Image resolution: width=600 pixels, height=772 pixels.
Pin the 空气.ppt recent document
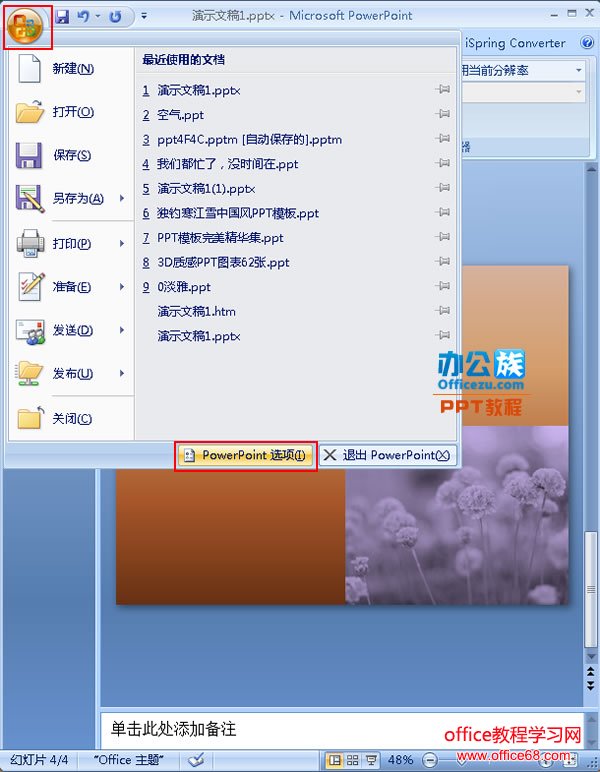click(x=442, y=114)
